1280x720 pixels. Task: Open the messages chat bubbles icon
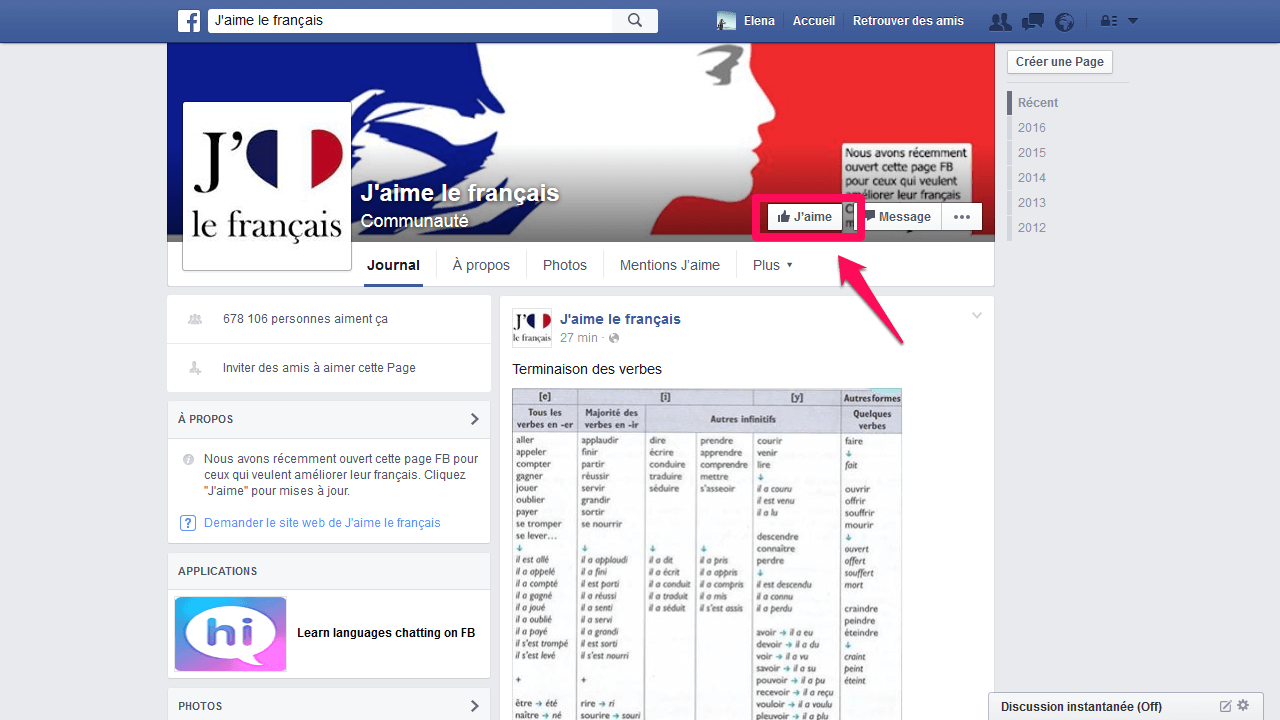click(x=1033, y=21)
